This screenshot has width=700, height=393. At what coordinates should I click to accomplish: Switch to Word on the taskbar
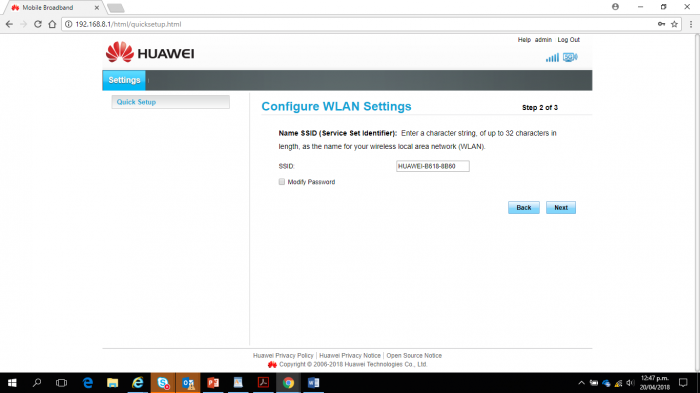[313, 383]
